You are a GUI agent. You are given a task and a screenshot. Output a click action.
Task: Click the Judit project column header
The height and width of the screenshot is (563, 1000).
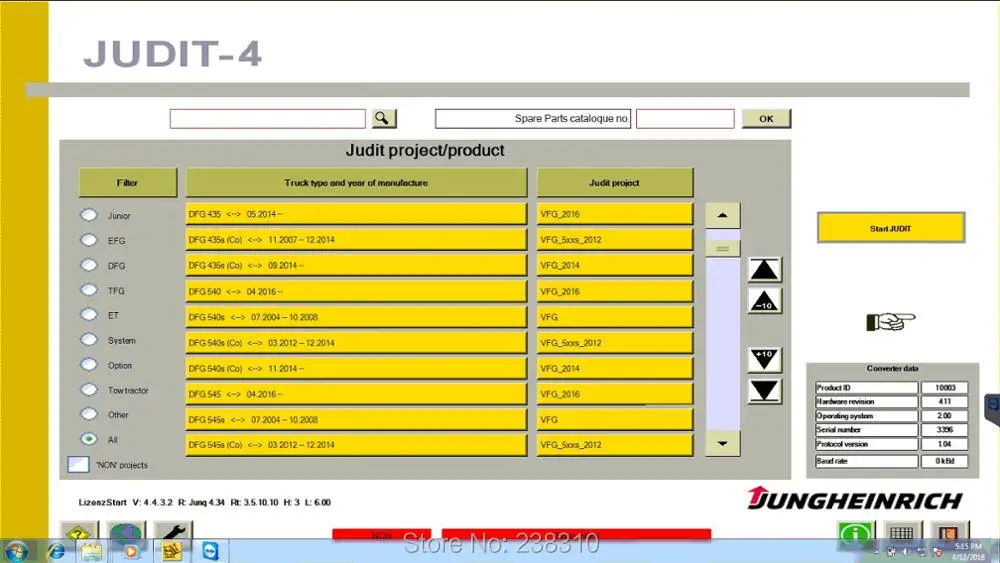pyautogui.click(x=614, y=183)
